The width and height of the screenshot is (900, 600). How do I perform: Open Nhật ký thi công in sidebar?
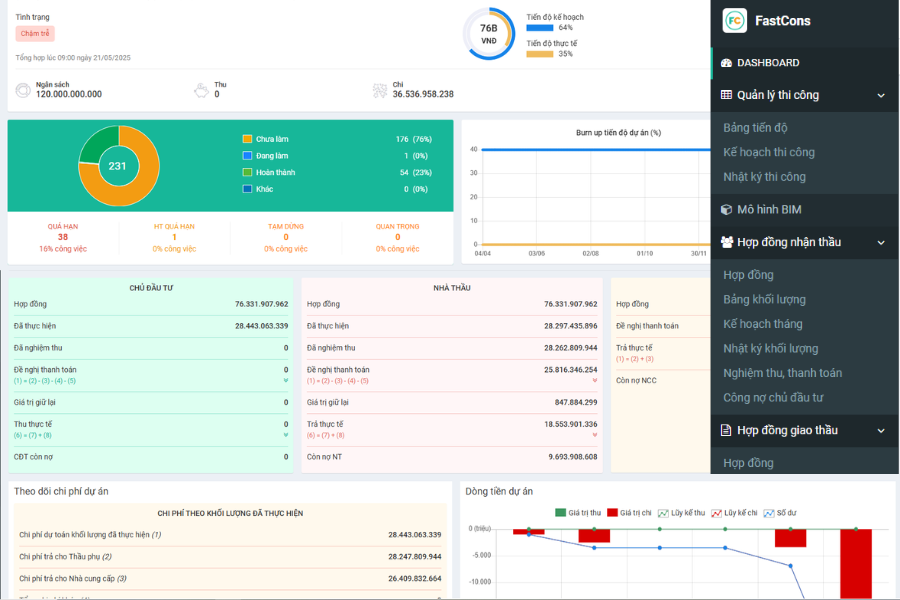[764, 177]
